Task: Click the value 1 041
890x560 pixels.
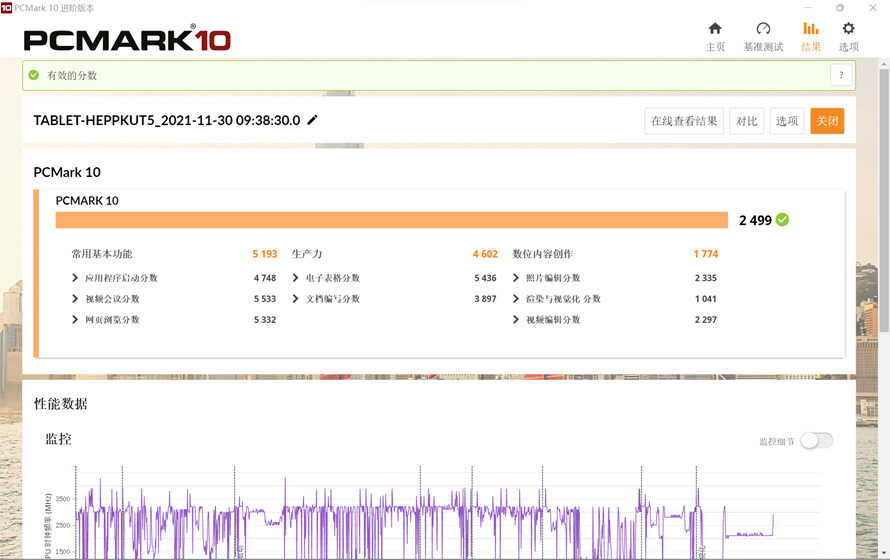Action: 706,299
